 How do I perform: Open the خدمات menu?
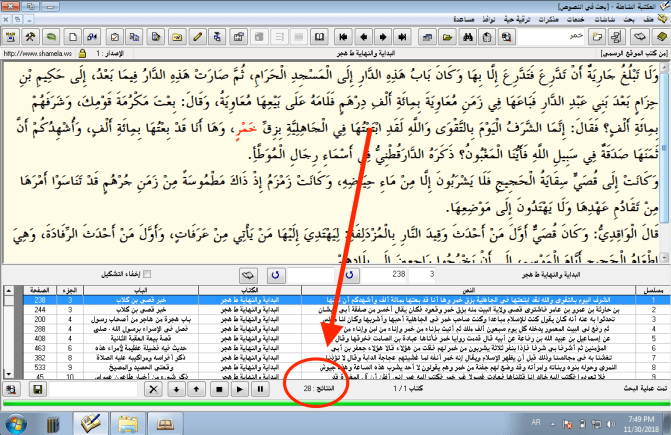pyautogui.click(x=576, y=20)
